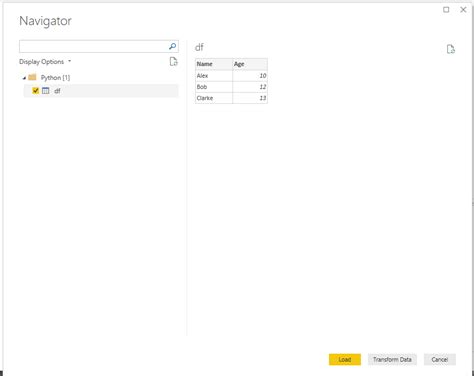The image size is (474, 376).
Task: Select the Bob cell
Action: pyautogui.click(x=214, y=87)
